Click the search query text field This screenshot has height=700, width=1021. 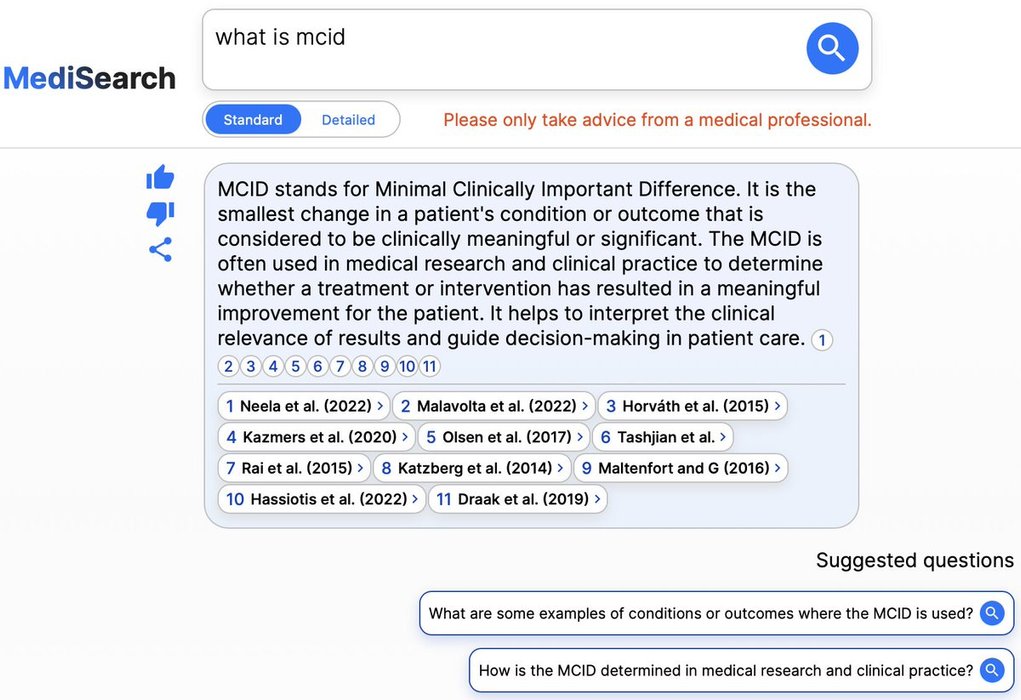coord(500,48)
